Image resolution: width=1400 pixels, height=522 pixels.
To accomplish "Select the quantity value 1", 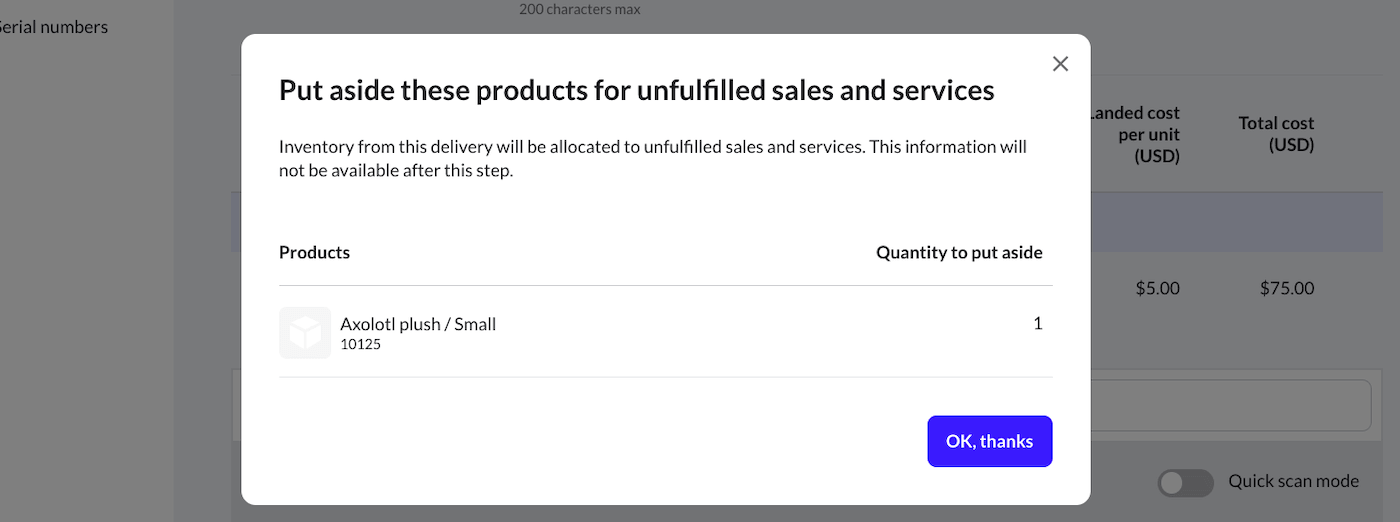I will (1038, 324).
